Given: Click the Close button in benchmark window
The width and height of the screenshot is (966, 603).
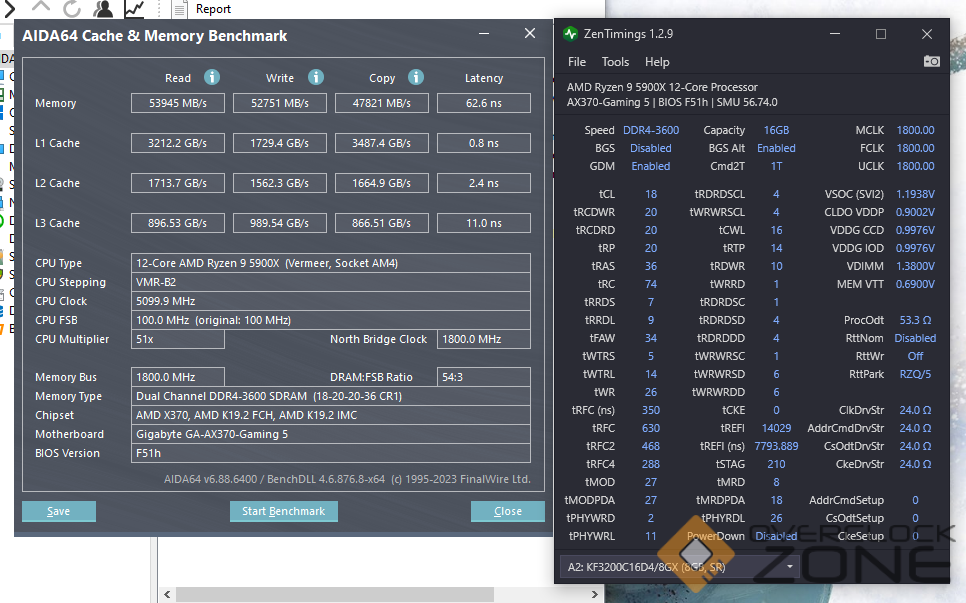Looking at the screenshot, I should pyautogui.click(x=508, y=511).
